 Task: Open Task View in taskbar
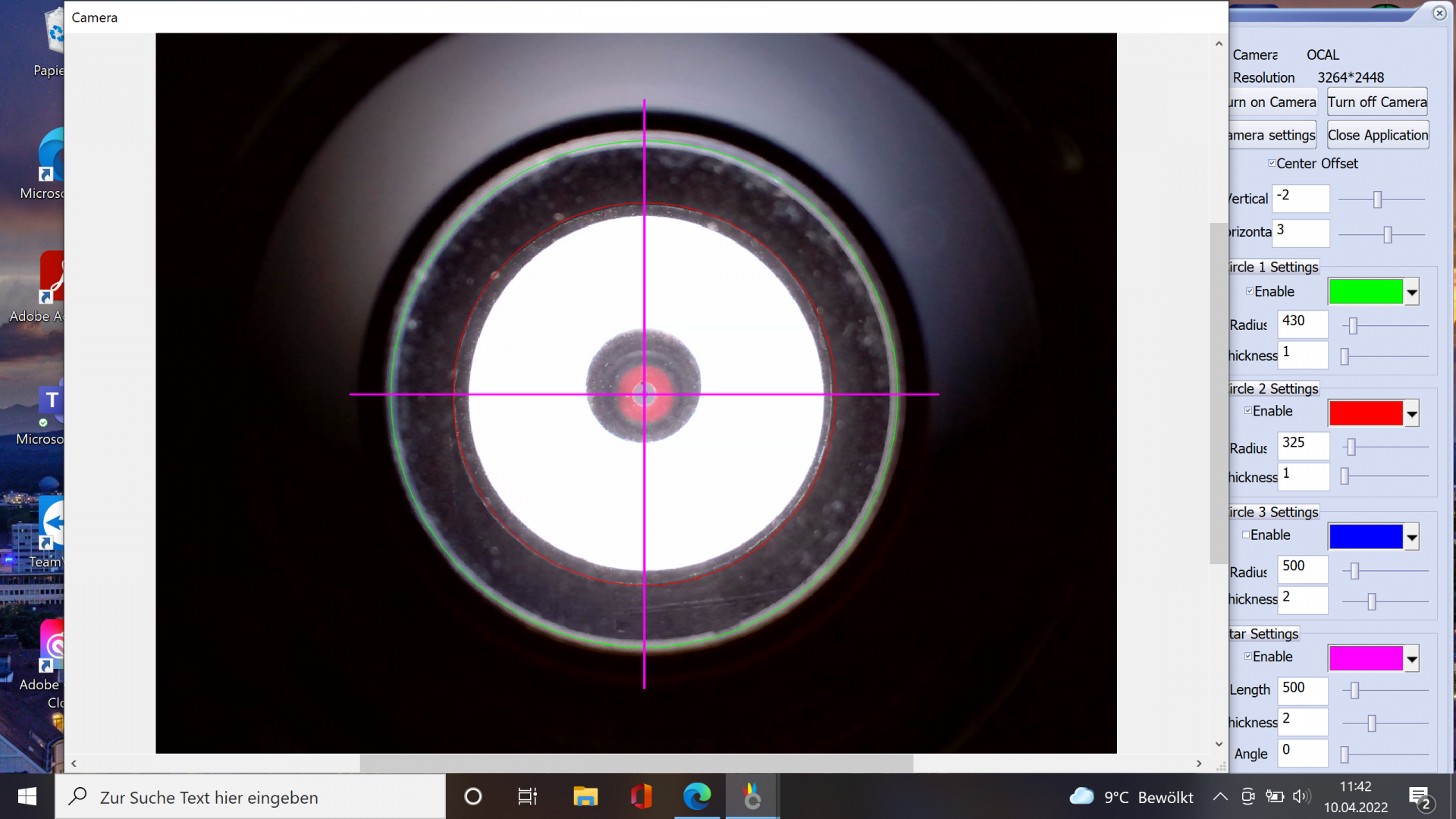[527, 796]
